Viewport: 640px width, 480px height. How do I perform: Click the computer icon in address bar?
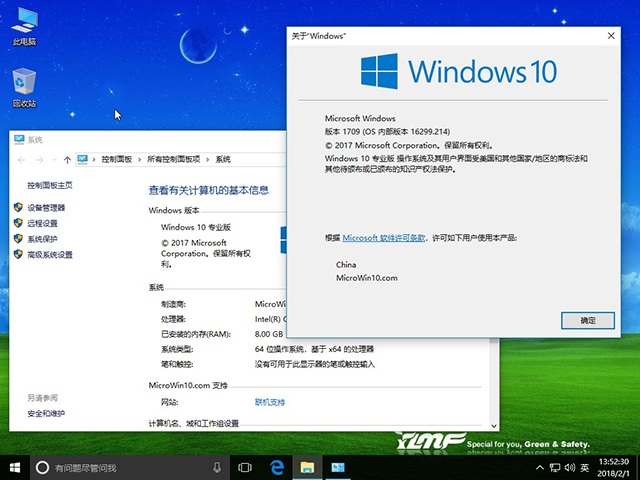(83, 159)
